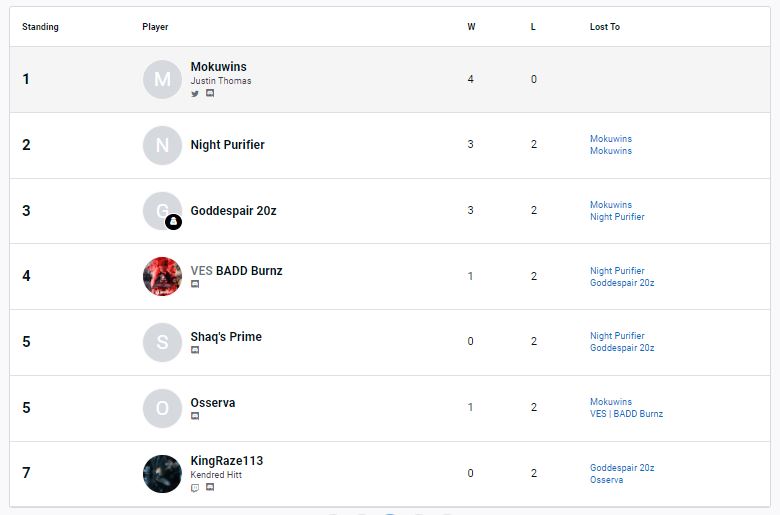Click Discord icon under KingRaze113
The height and width of the screenshot is (515, 780).
point(210,488)
